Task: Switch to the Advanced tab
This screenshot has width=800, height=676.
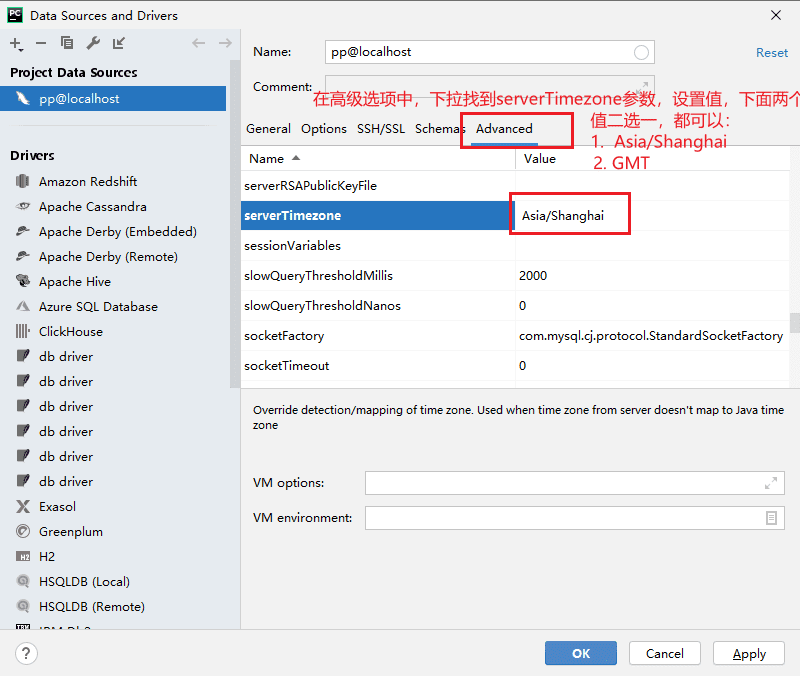Action: pos(504,129)
